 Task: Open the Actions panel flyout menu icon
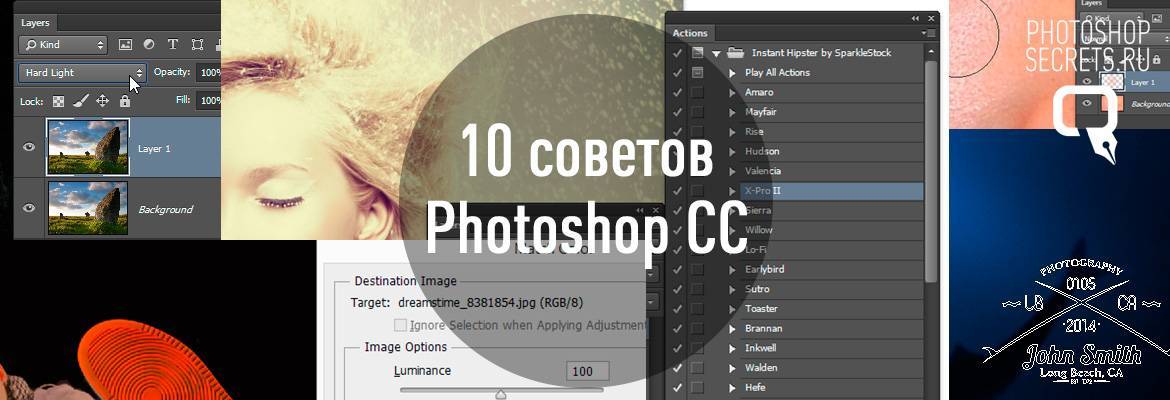point(927,33)
